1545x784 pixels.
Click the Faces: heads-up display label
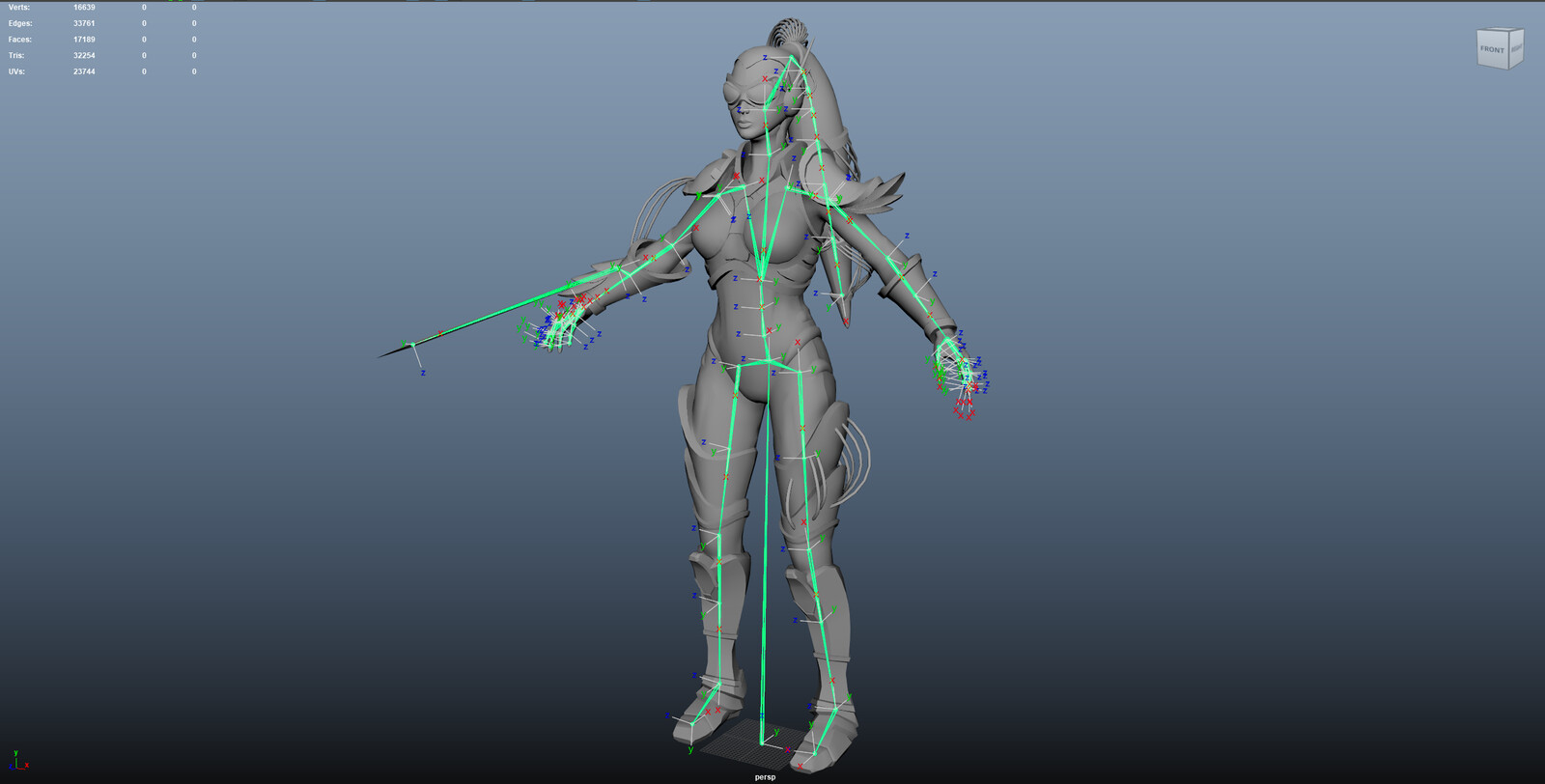[x=20, y=40]
